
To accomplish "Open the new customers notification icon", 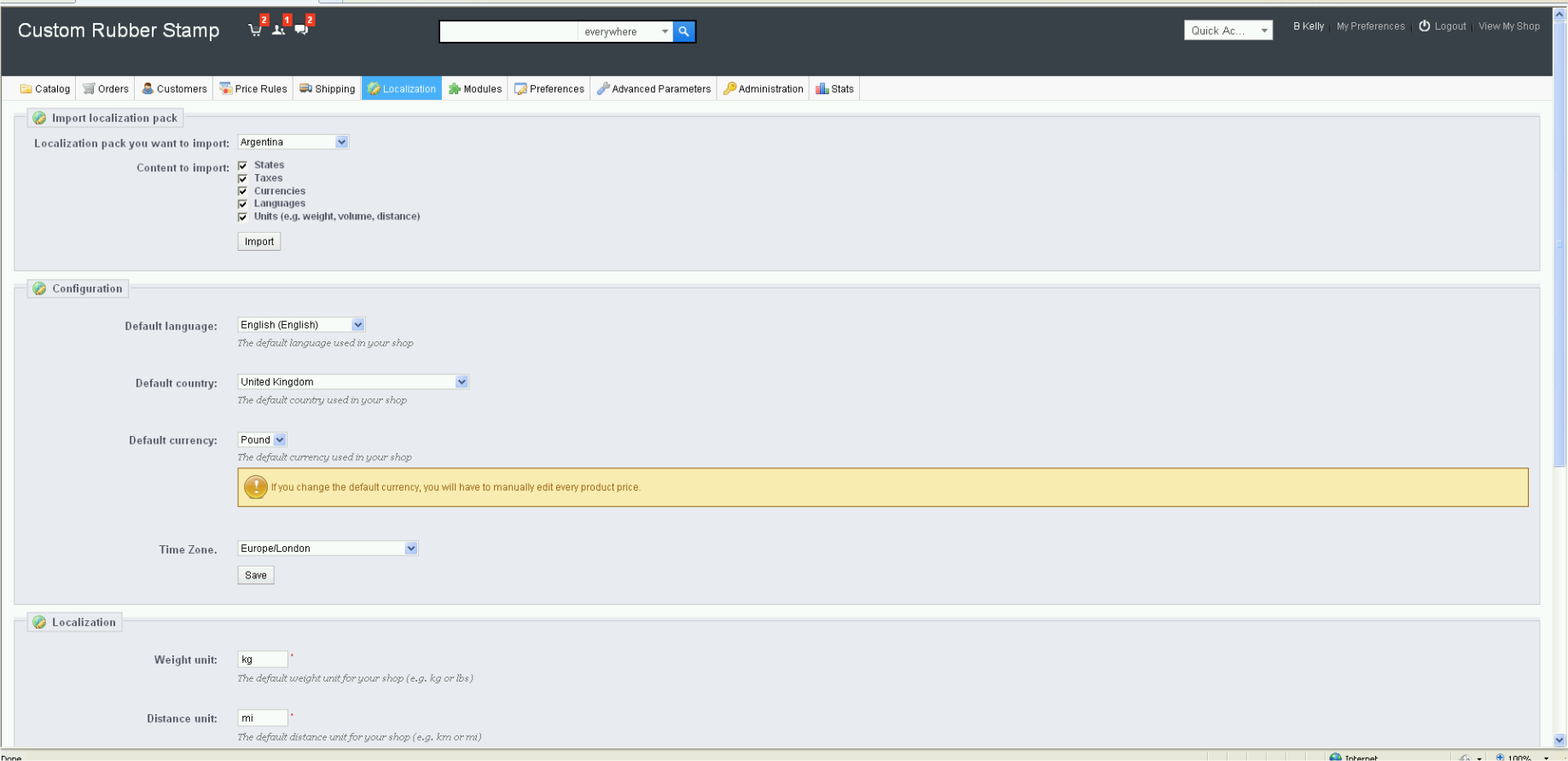I will [x=278, y=30].
